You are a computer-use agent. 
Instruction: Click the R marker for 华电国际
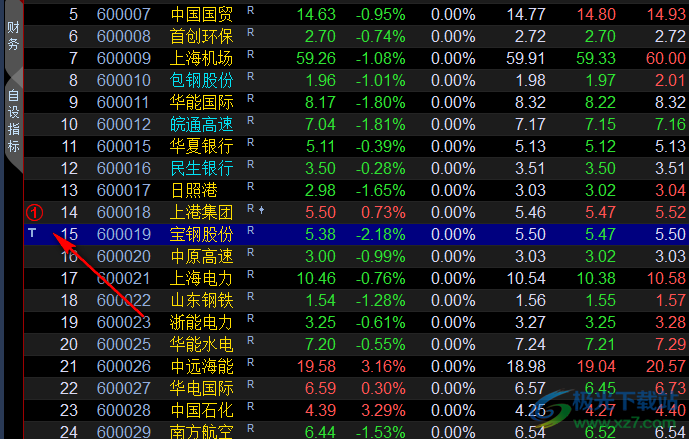click(250, 384)
